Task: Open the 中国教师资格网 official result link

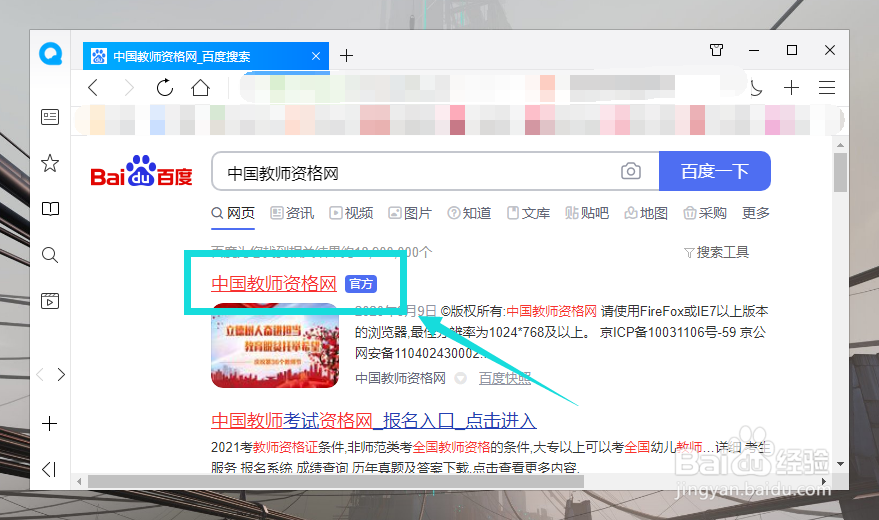Action: (274, 284)
